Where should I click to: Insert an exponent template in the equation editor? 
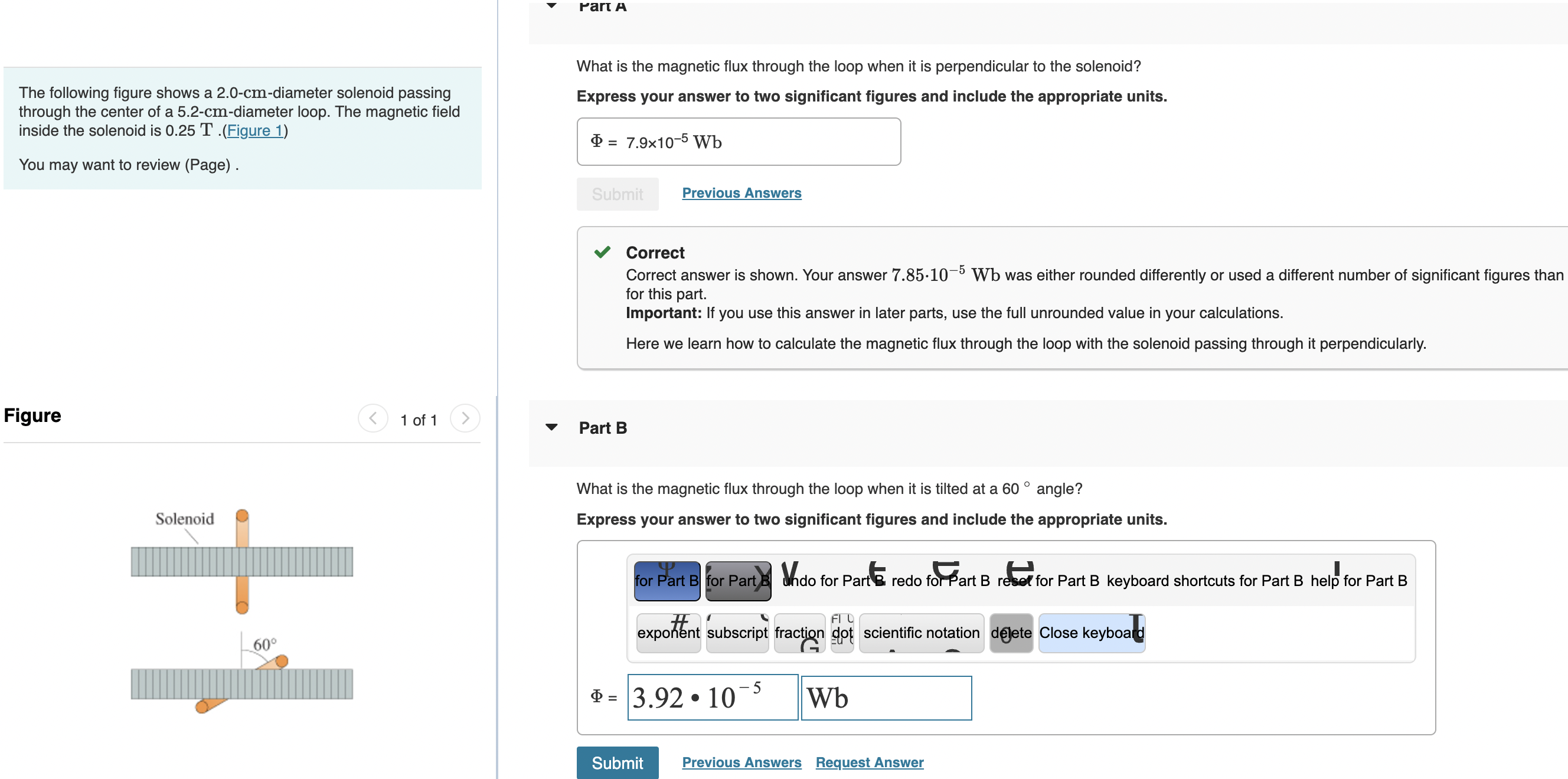click(x=668, y=632)
